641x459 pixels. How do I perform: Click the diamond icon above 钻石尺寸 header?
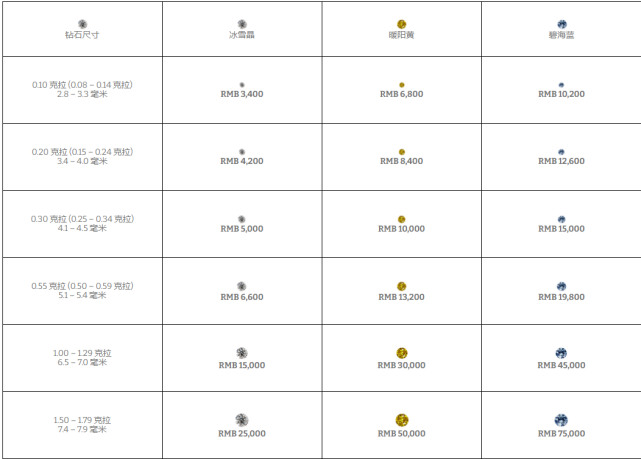(x=82, y=24)
